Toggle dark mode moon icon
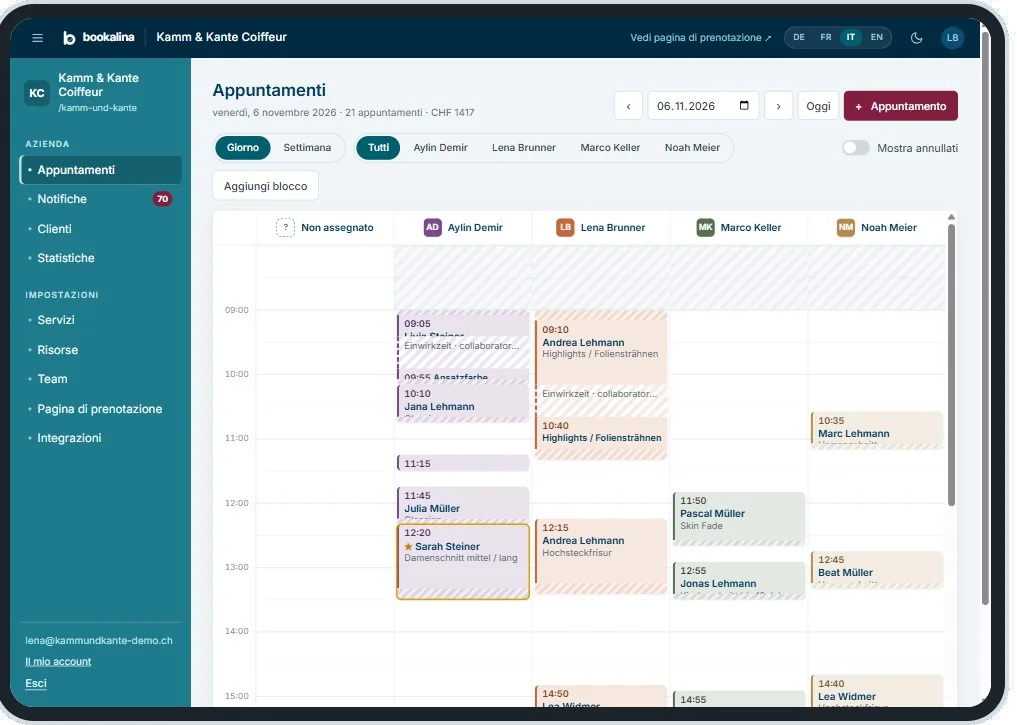This screenshot has height=725, width=1017. (916, 38)
